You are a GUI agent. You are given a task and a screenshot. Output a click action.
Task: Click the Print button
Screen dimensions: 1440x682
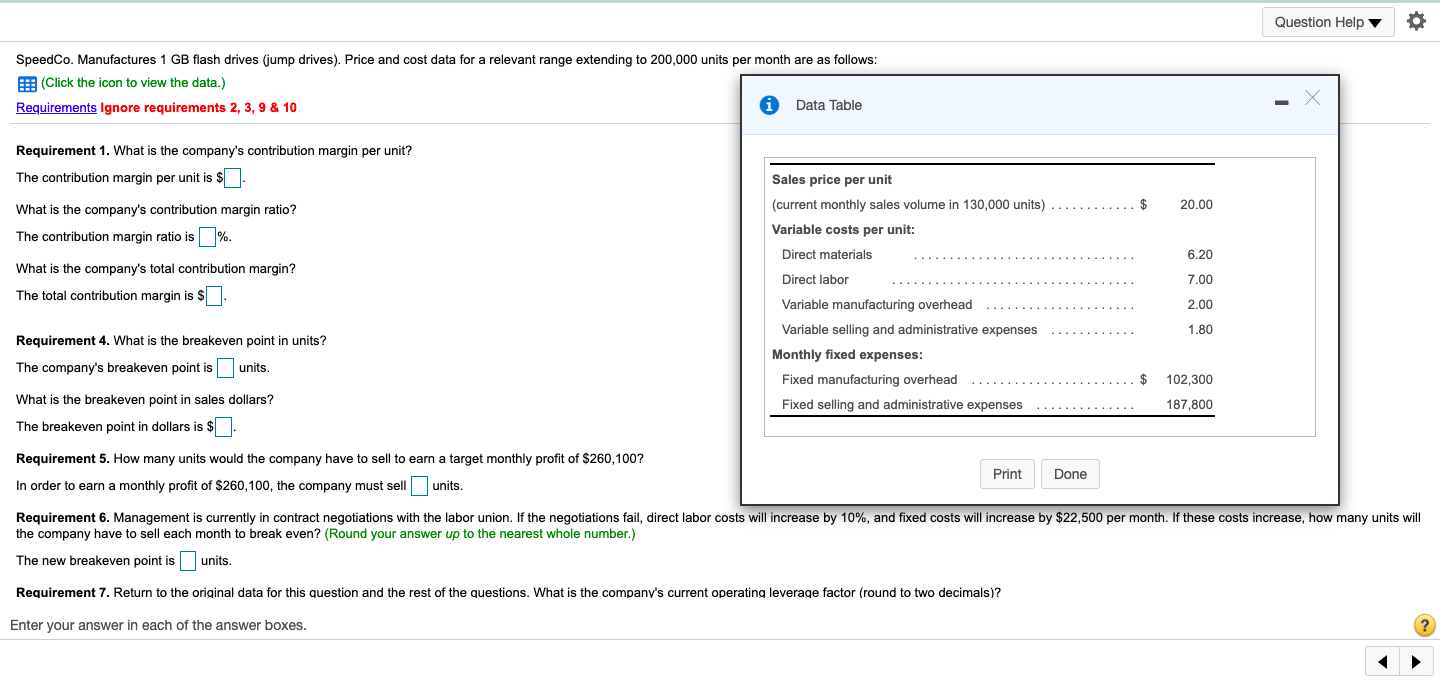[1007, 474]
